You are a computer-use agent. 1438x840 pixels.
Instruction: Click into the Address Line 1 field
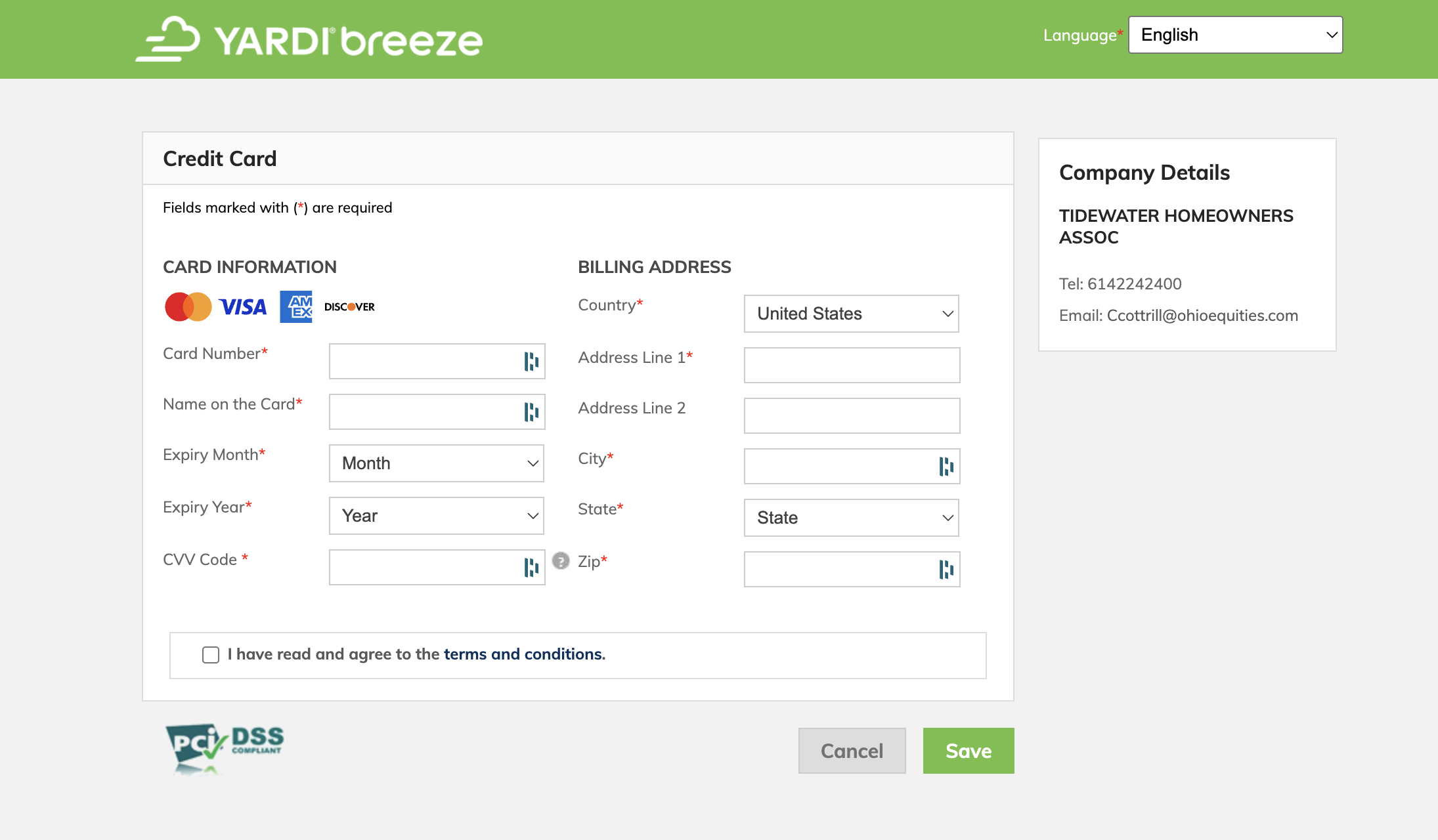(x=852, y=365)
